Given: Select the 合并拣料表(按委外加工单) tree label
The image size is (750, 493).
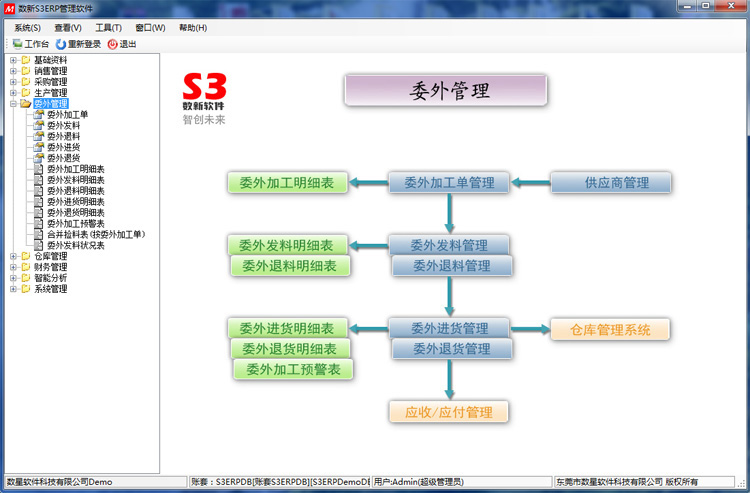Looking at the screenshot, I should pyautogui.click(x=96, y=234).
